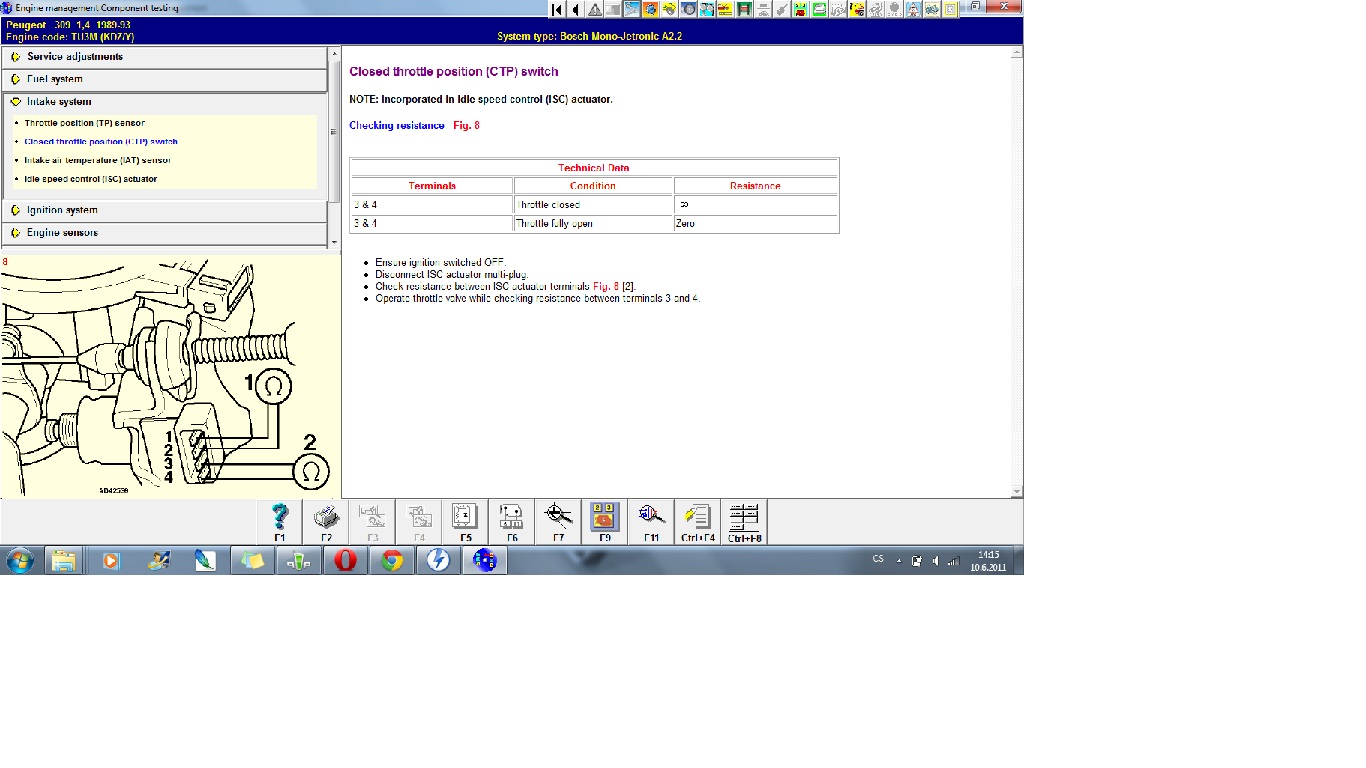Select Idle speed control (ISC) actuator item
The height and width of the screenshot is (768, 1366).
(90, 179)
